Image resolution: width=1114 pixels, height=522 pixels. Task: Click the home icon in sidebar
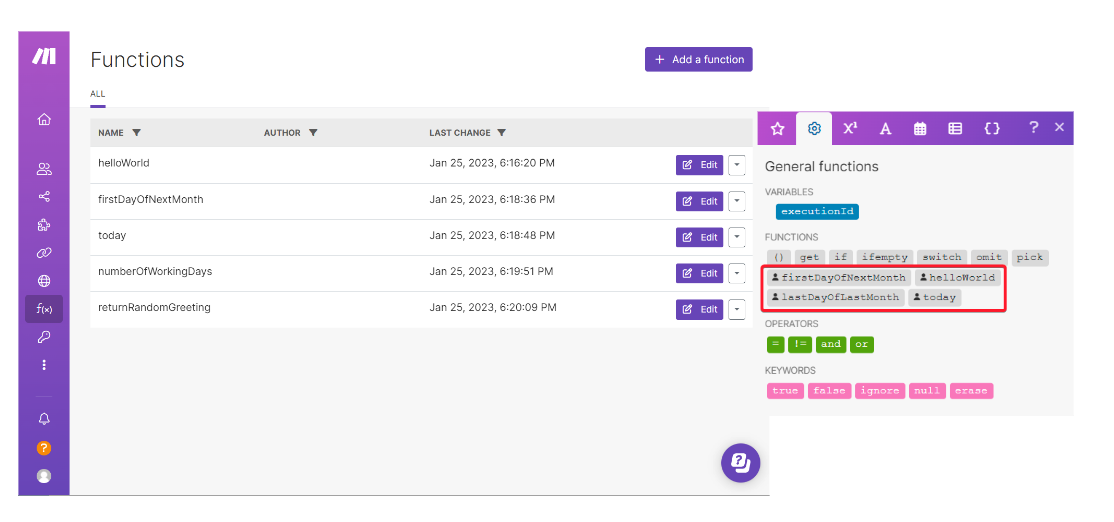click(44, 120)
